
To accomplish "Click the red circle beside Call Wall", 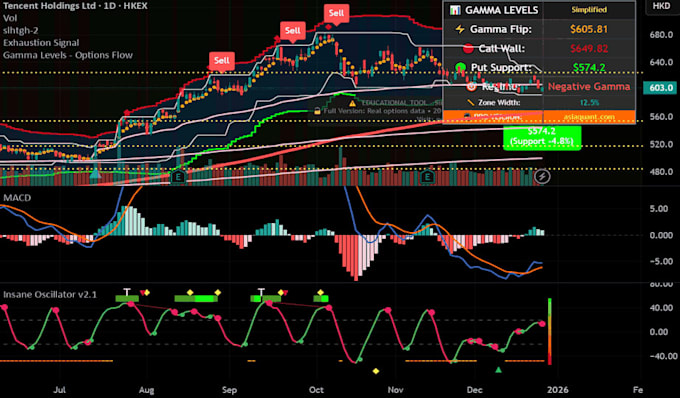I will (x=468, y=49).
